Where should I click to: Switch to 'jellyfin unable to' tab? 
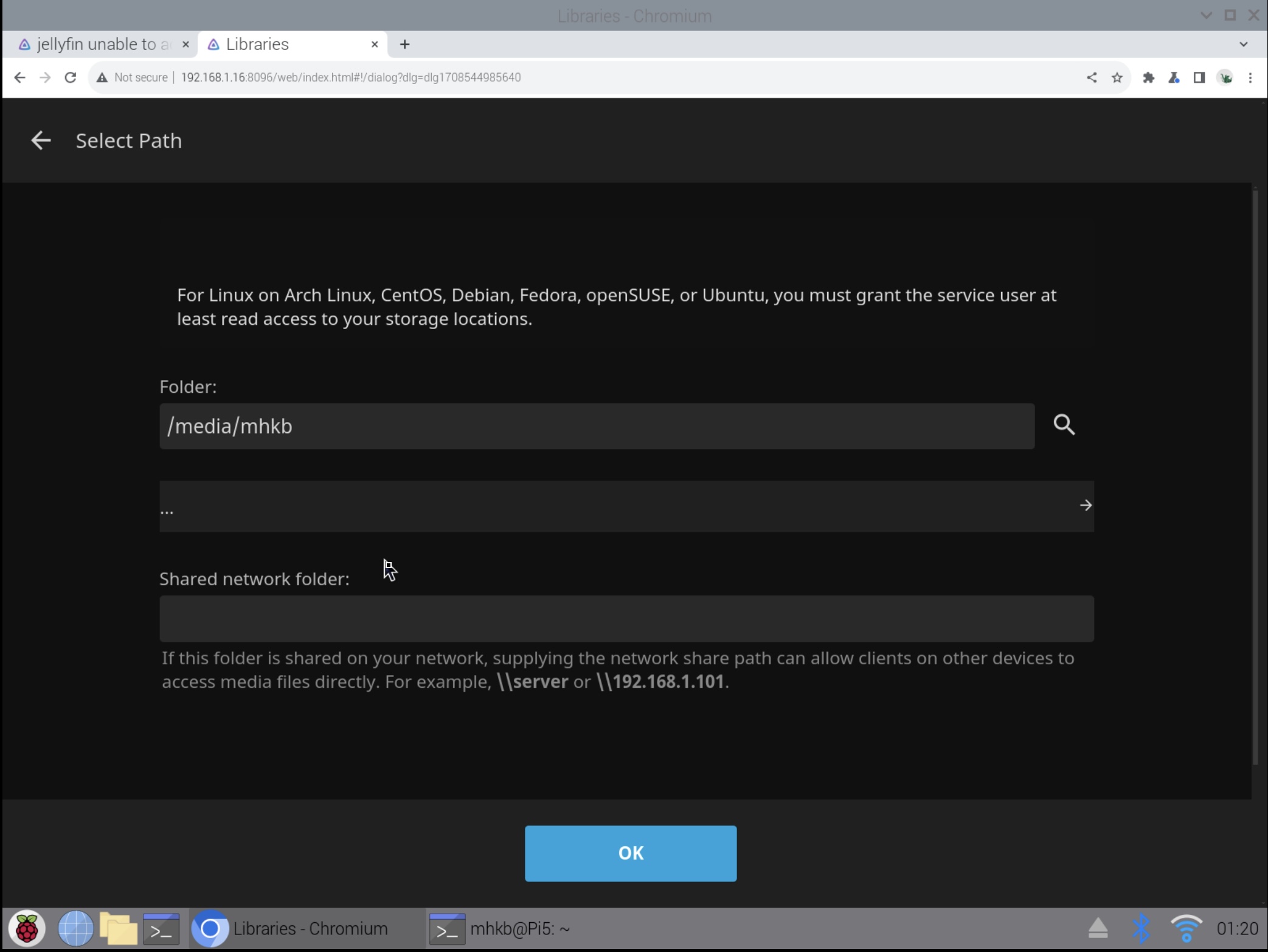click(x=97, y=44)
